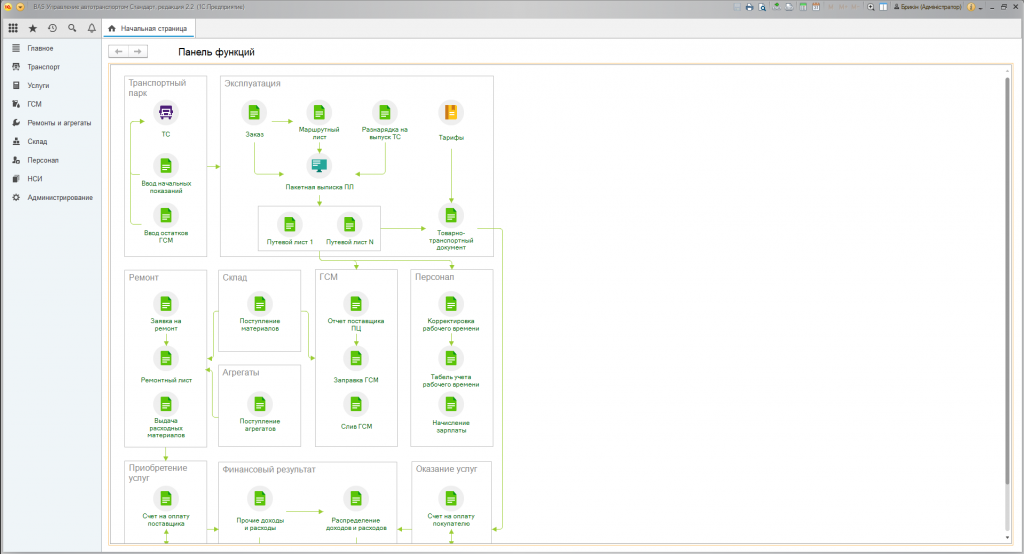Open Путевой лист 1 icon
Screen dimensions: 1024x554
click(289, 225)
